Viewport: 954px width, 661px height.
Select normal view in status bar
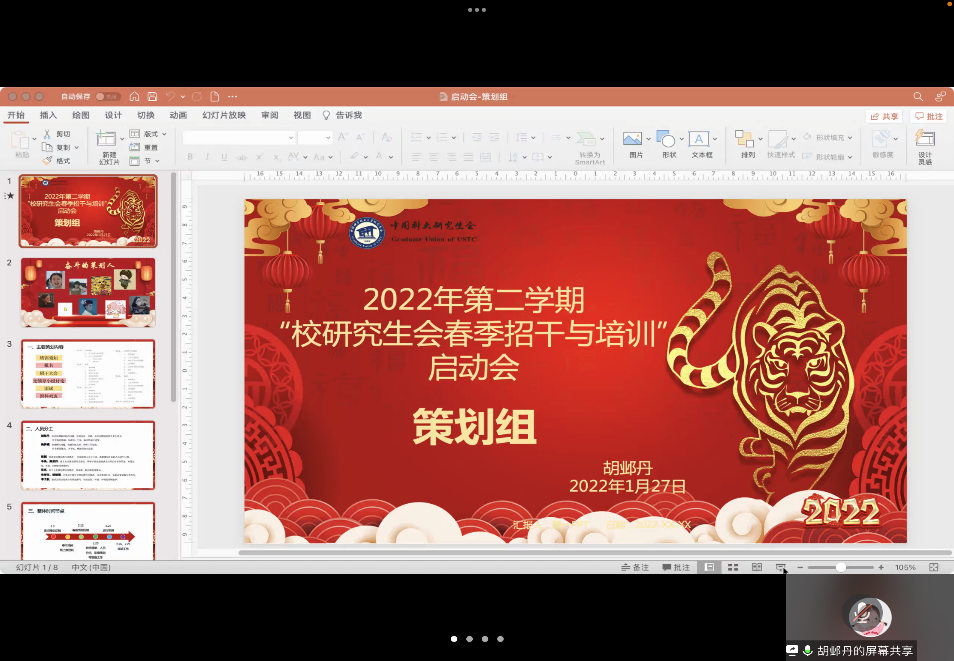tap(709, 567)
